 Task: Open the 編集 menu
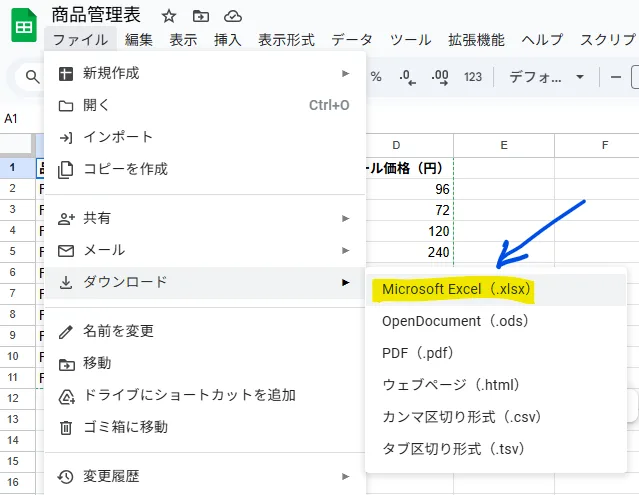pyautogui.click(x=139, y=40)
